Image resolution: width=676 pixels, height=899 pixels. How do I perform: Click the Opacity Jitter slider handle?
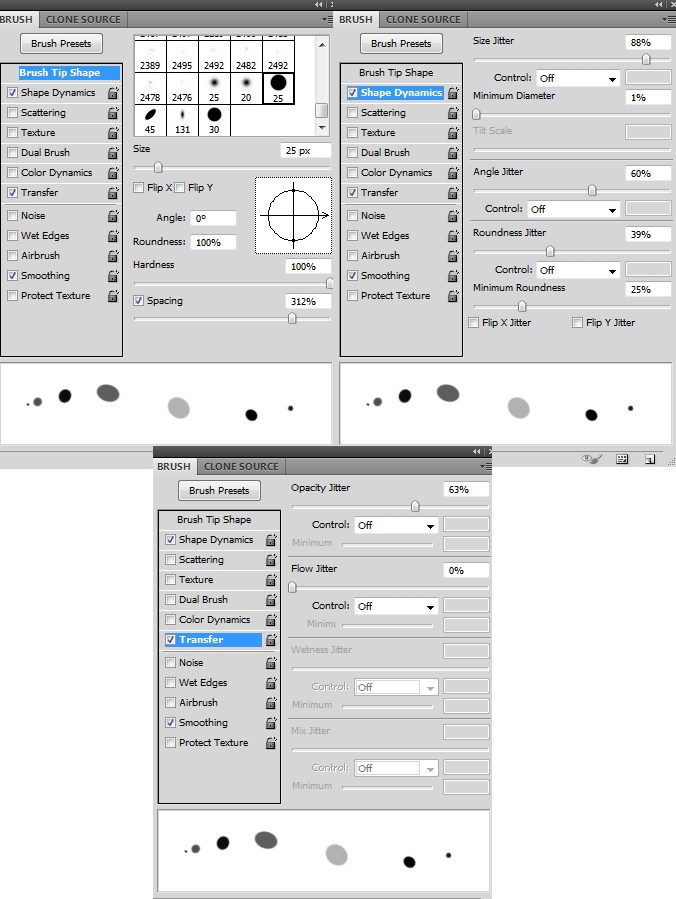pos(415,506)
